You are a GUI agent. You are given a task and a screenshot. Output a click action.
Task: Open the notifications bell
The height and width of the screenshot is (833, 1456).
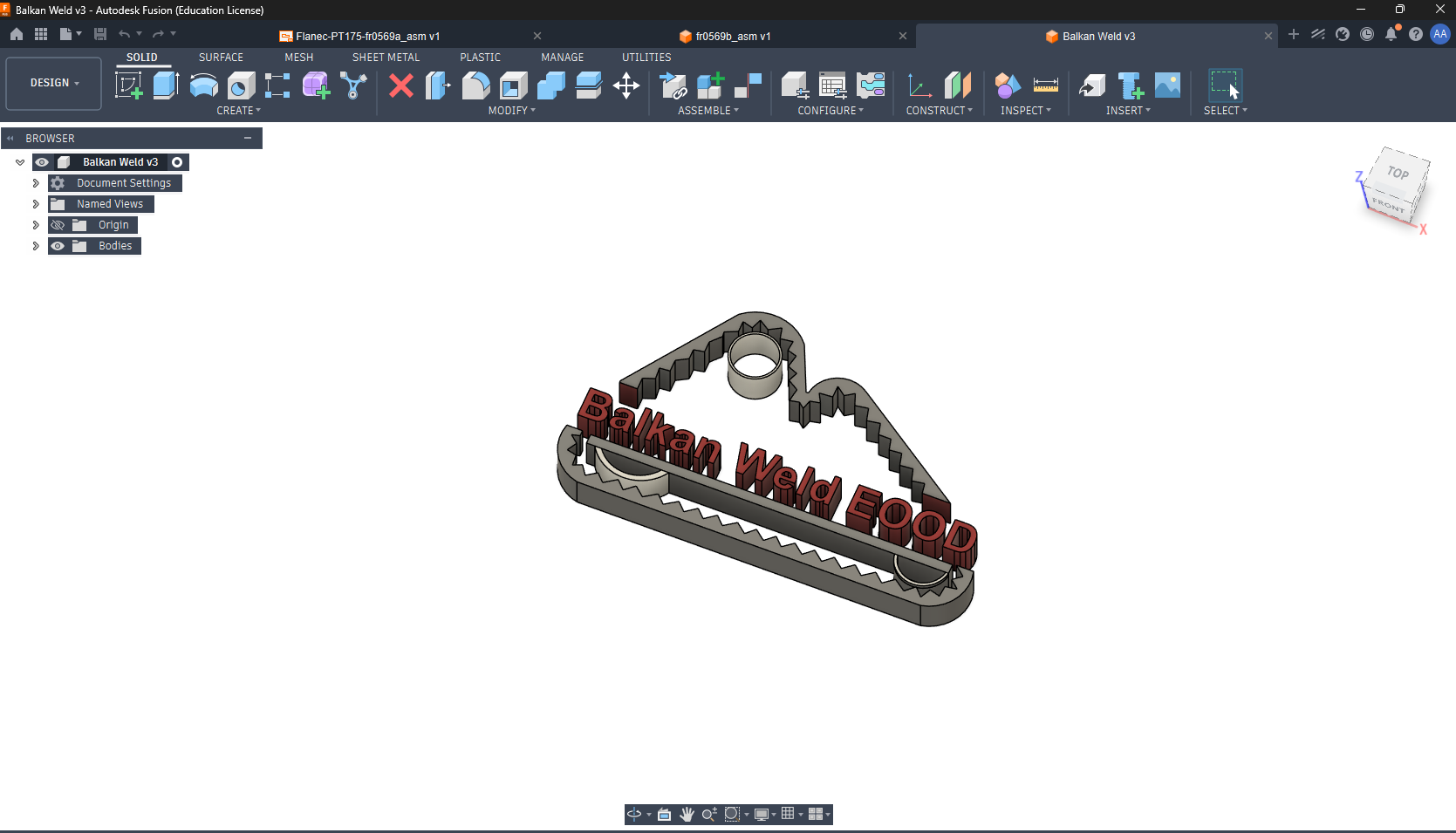pyautogui.click(x=1391, y=34)
